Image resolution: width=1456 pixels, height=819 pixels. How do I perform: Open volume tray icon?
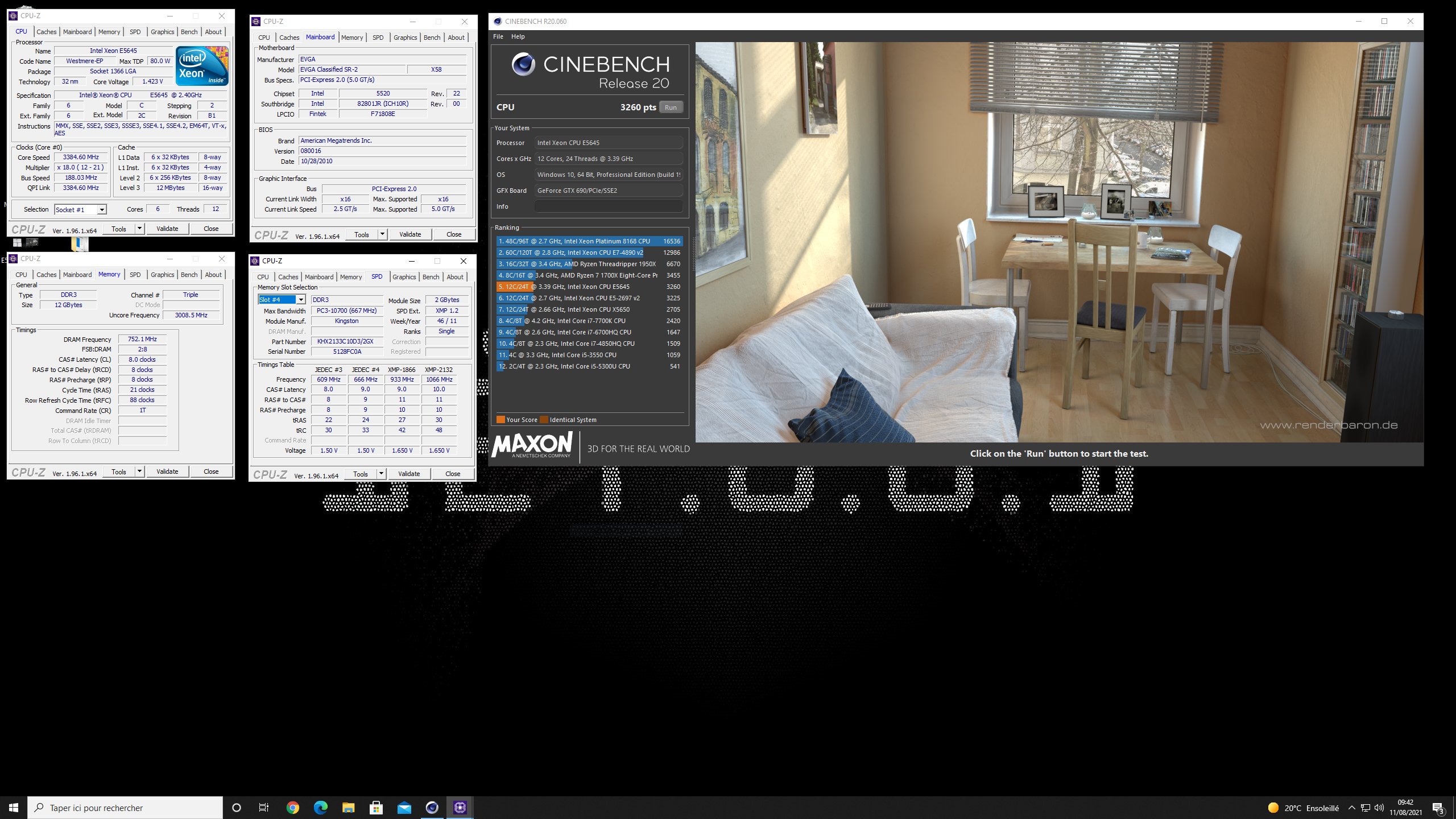pos(1379,808)
